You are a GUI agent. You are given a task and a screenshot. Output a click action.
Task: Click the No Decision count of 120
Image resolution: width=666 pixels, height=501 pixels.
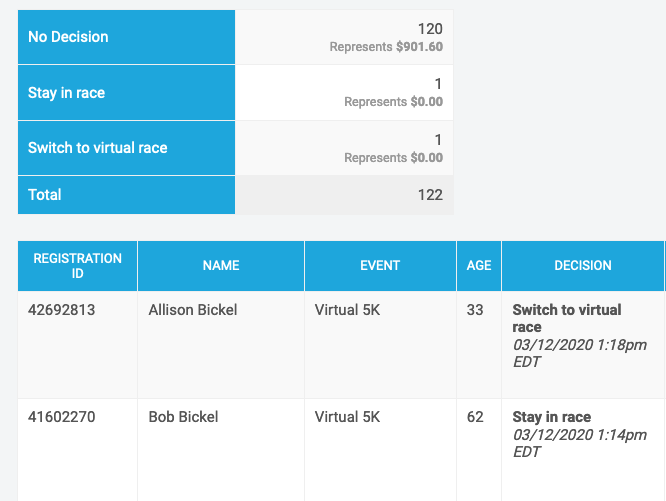coord(430,29)
